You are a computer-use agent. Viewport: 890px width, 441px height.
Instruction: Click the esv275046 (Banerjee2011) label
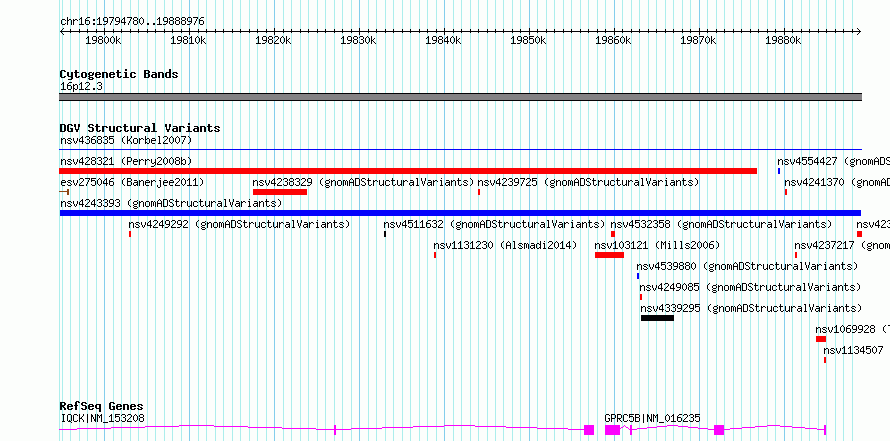pos(132,182)
